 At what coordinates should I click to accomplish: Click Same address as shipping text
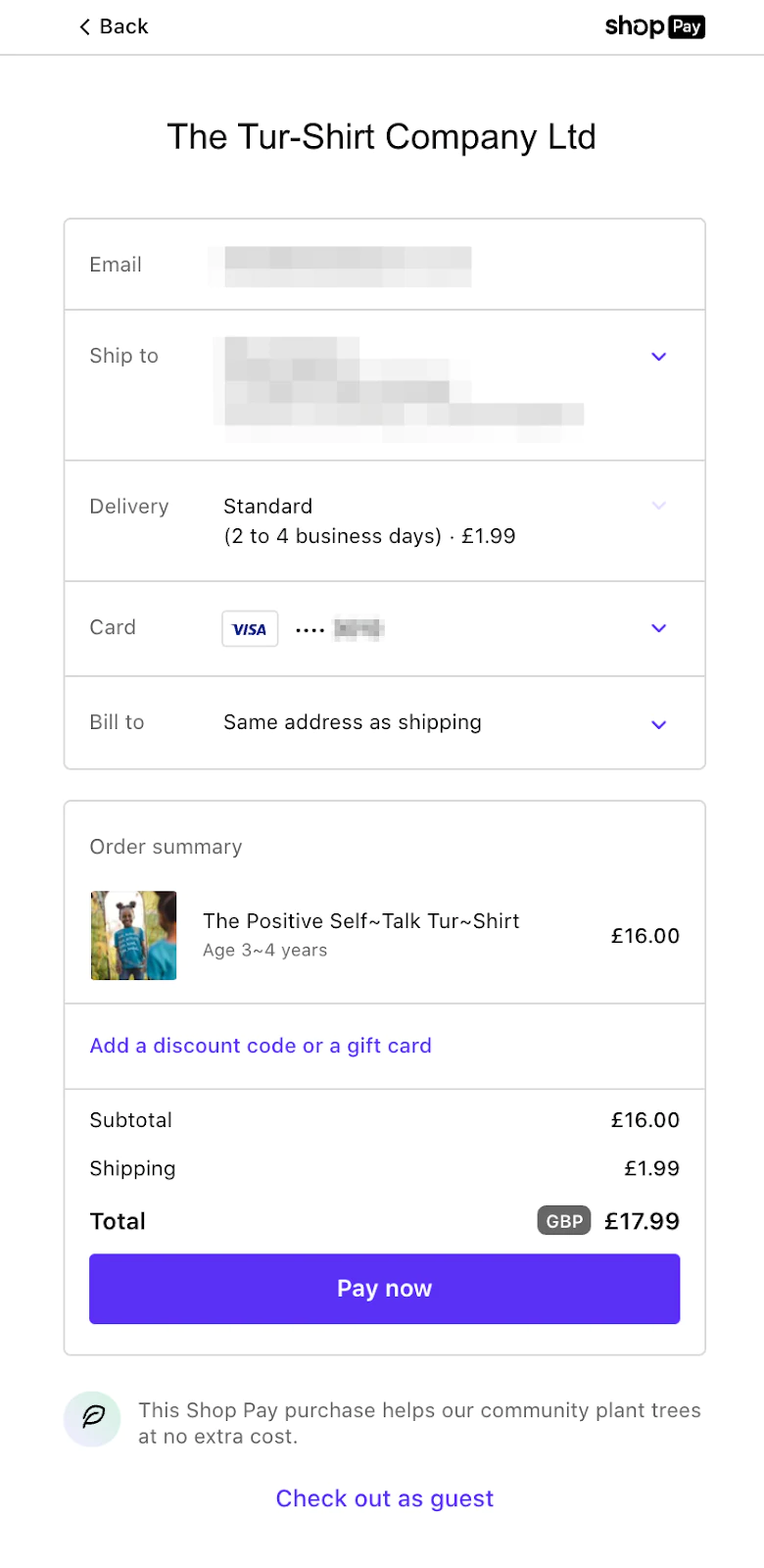point(353,722)
